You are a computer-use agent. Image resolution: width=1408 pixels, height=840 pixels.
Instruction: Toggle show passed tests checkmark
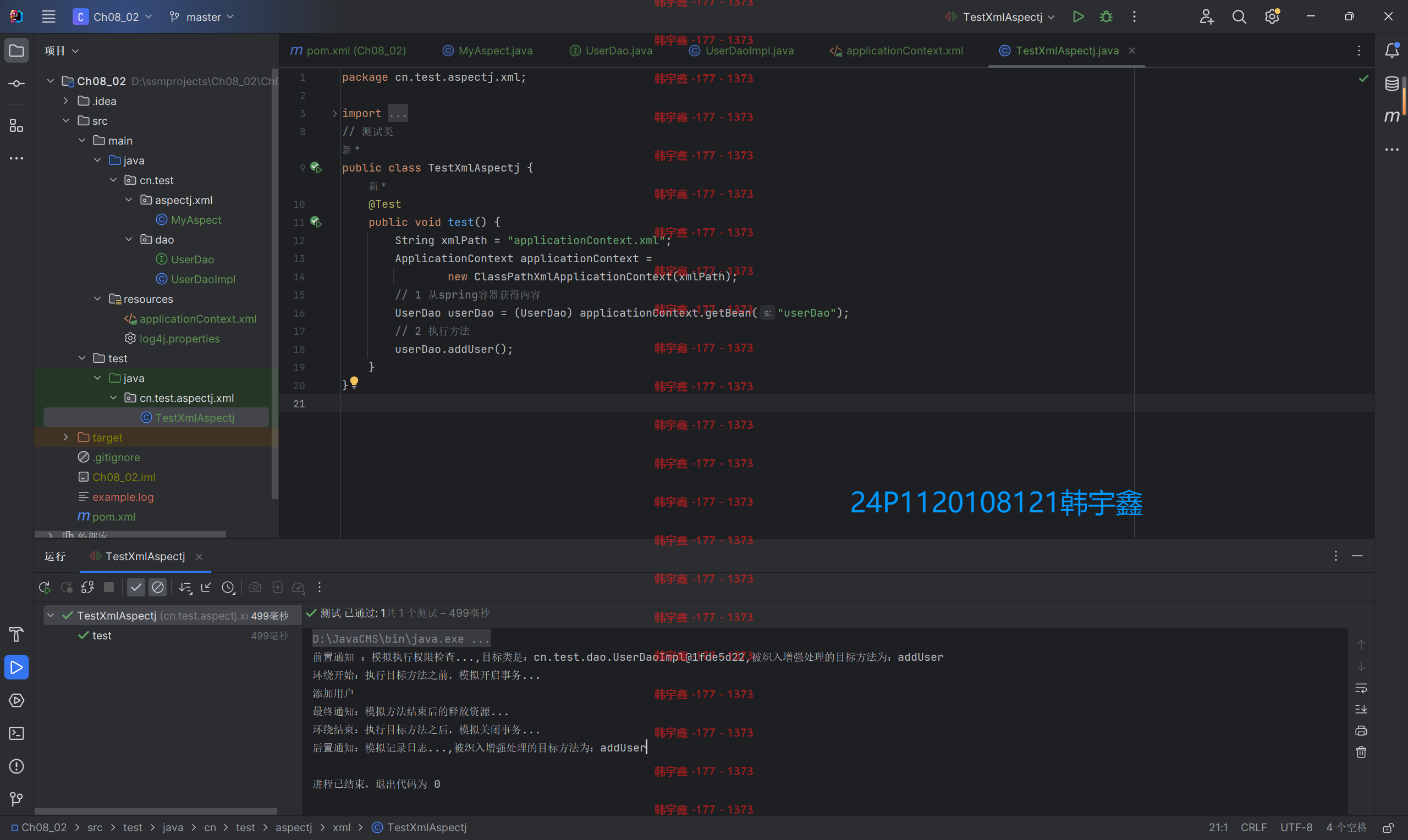click(x=136, y=587)
